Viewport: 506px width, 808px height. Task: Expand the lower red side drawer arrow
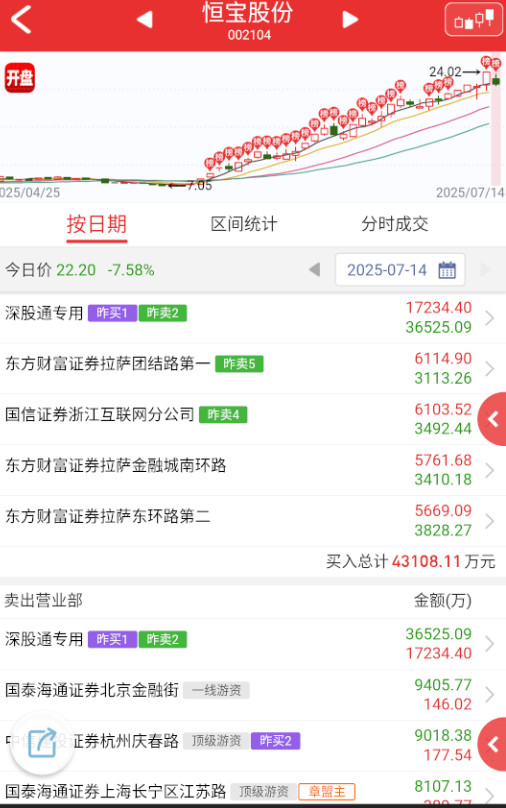[x=493, y=745]
